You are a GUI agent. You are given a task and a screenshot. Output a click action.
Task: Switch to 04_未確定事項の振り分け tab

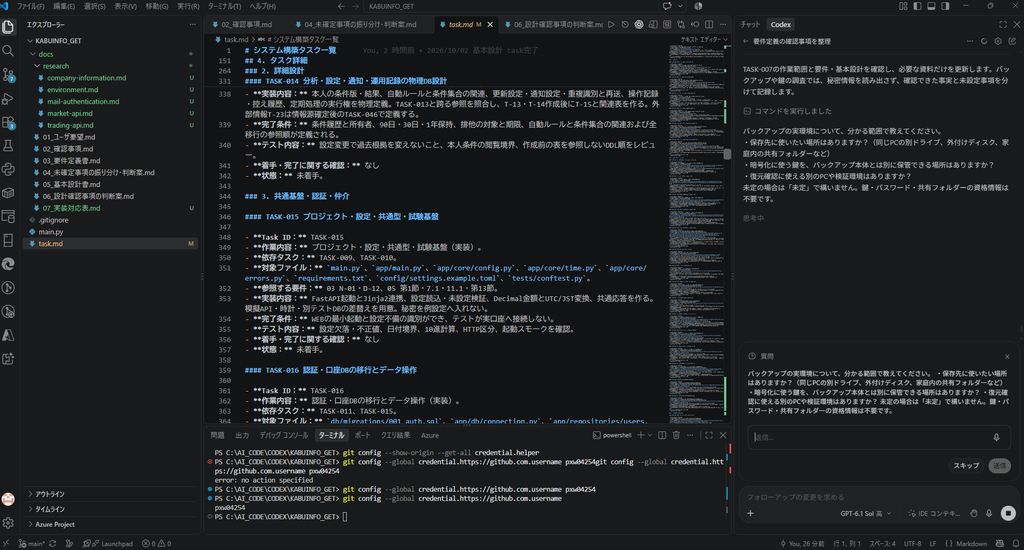point(360,25)
